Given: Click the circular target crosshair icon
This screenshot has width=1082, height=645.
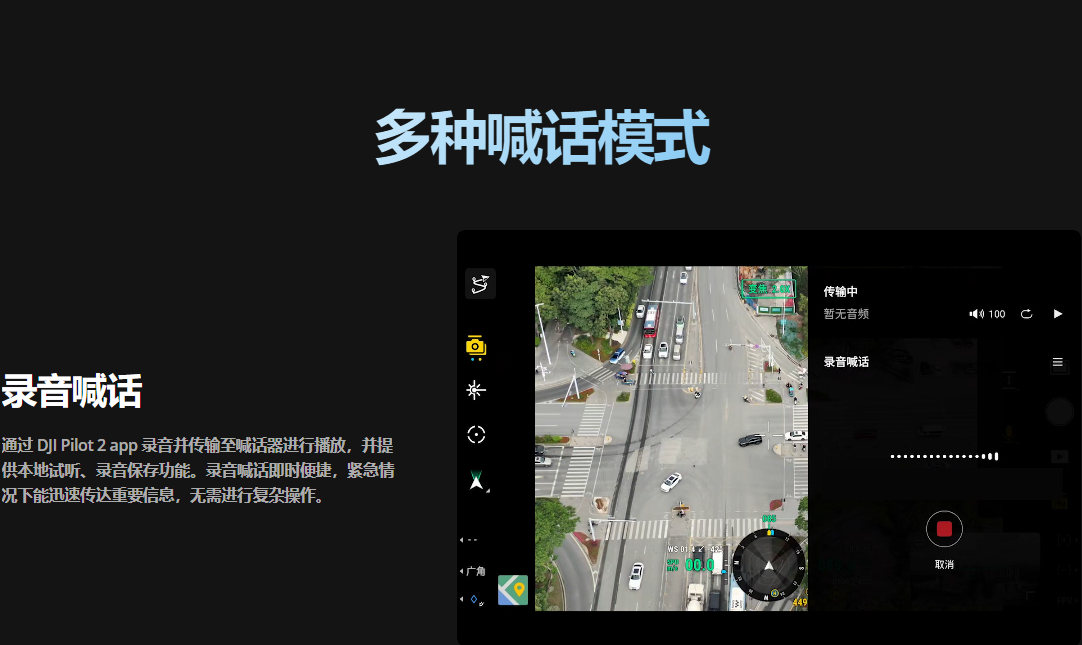Looking at the screenshot, I should 476,434.
